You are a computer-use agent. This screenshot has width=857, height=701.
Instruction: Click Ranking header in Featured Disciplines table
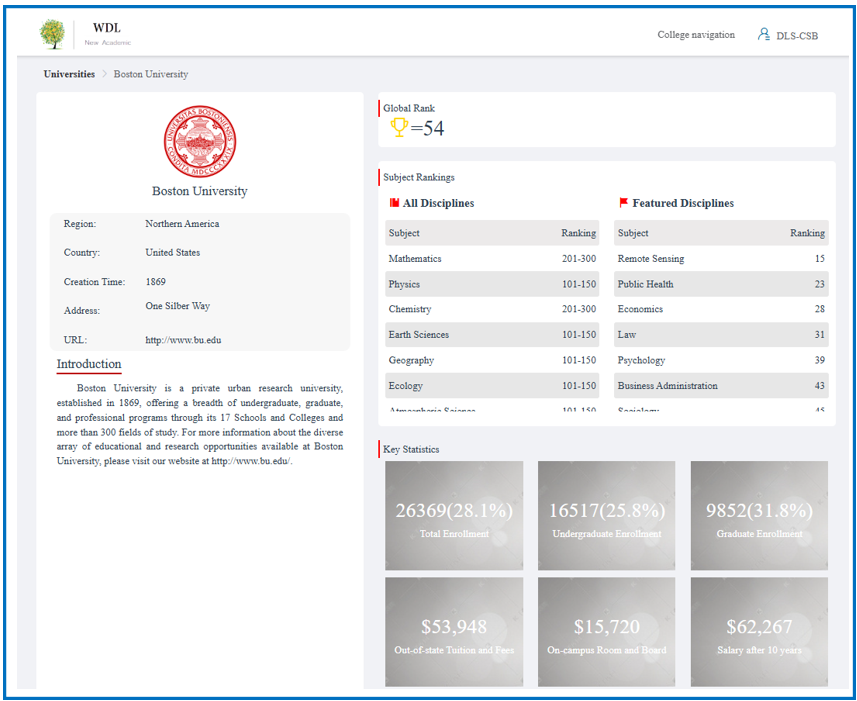tap(807, 233)
